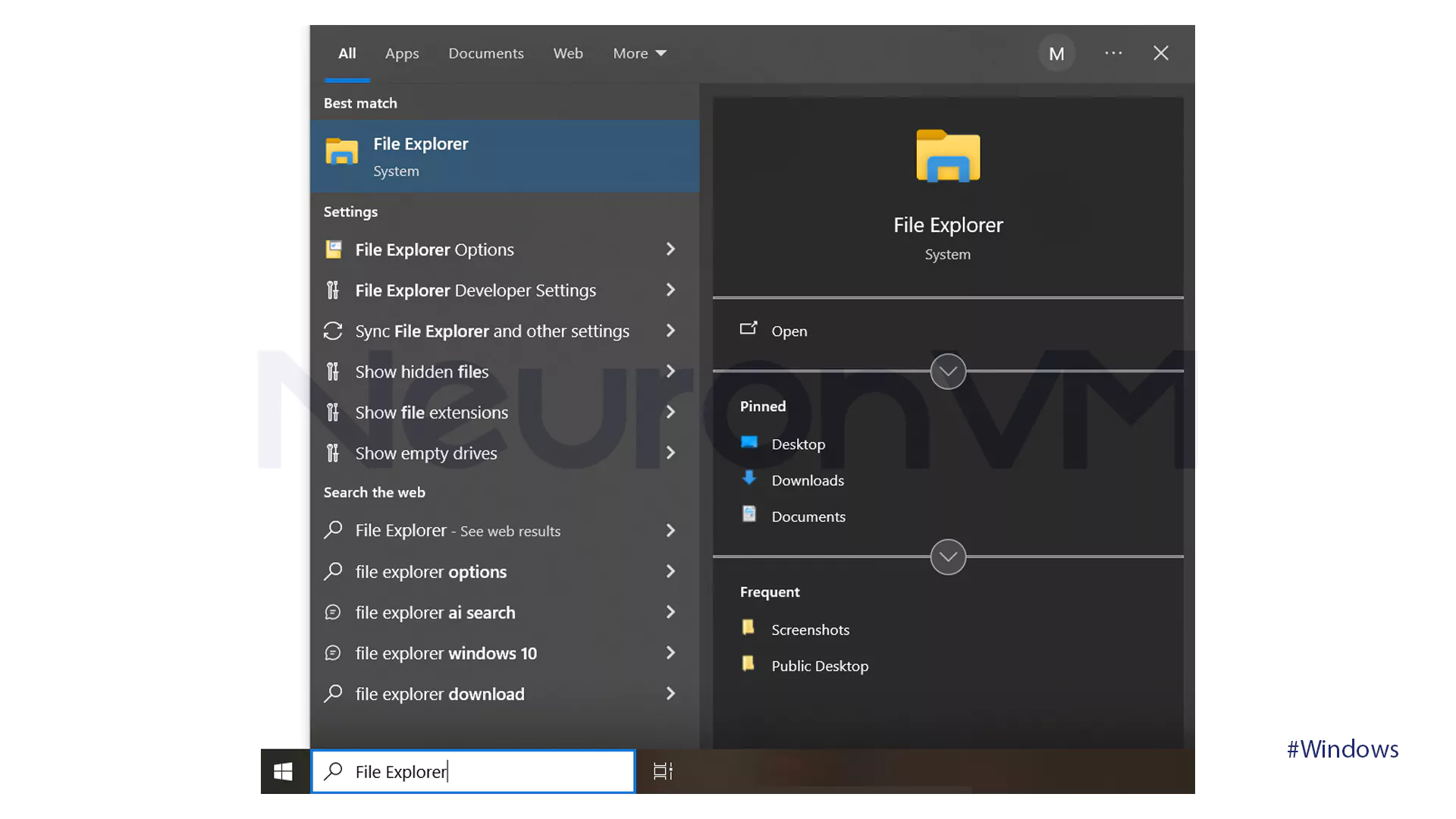Click the chat icon beside file explorer ai search
This screenshot has height=819, width=1456.
pyautogui.click(x=333, y=612)
